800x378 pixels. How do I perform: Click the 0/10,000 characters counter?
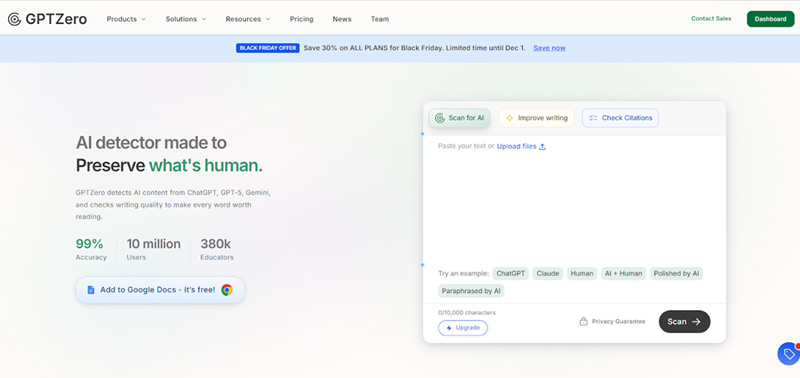point(467,313)
